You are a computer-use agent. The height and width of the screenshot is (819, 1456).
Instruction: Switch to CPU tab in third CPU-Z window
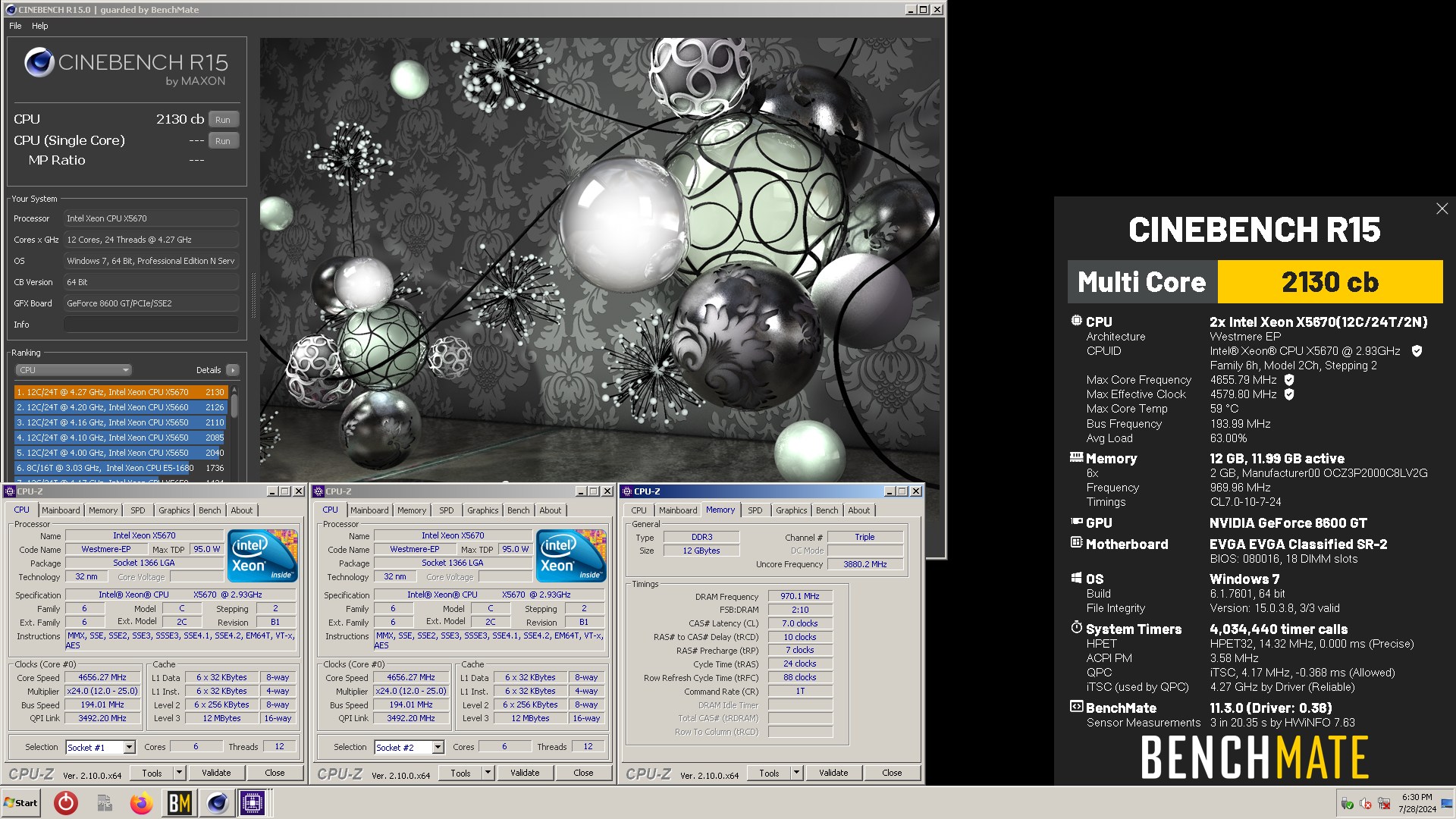[x=639, y=510]
